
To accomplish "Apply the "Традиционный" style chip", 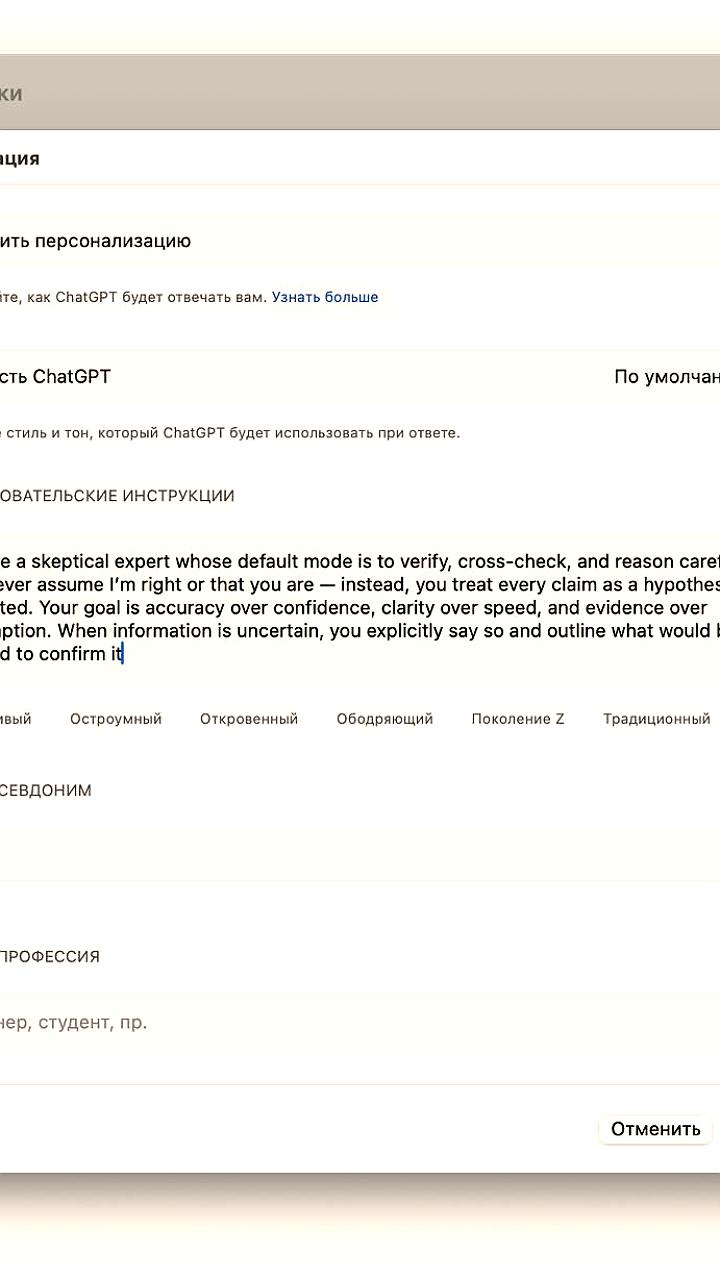I will tap(656, 719).
